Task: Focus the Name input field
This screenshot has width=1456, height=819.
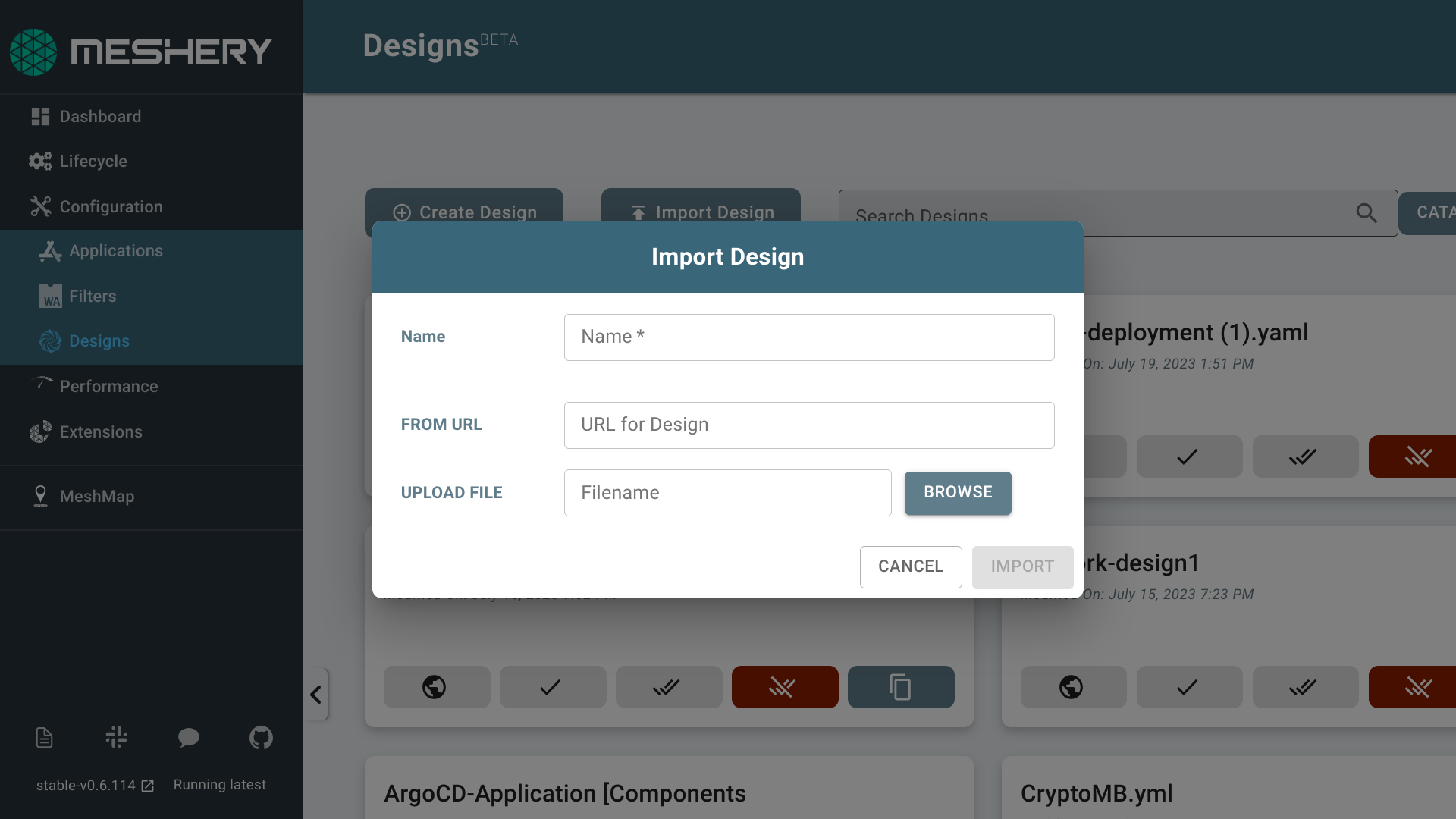Action: [x=808, y=337]
